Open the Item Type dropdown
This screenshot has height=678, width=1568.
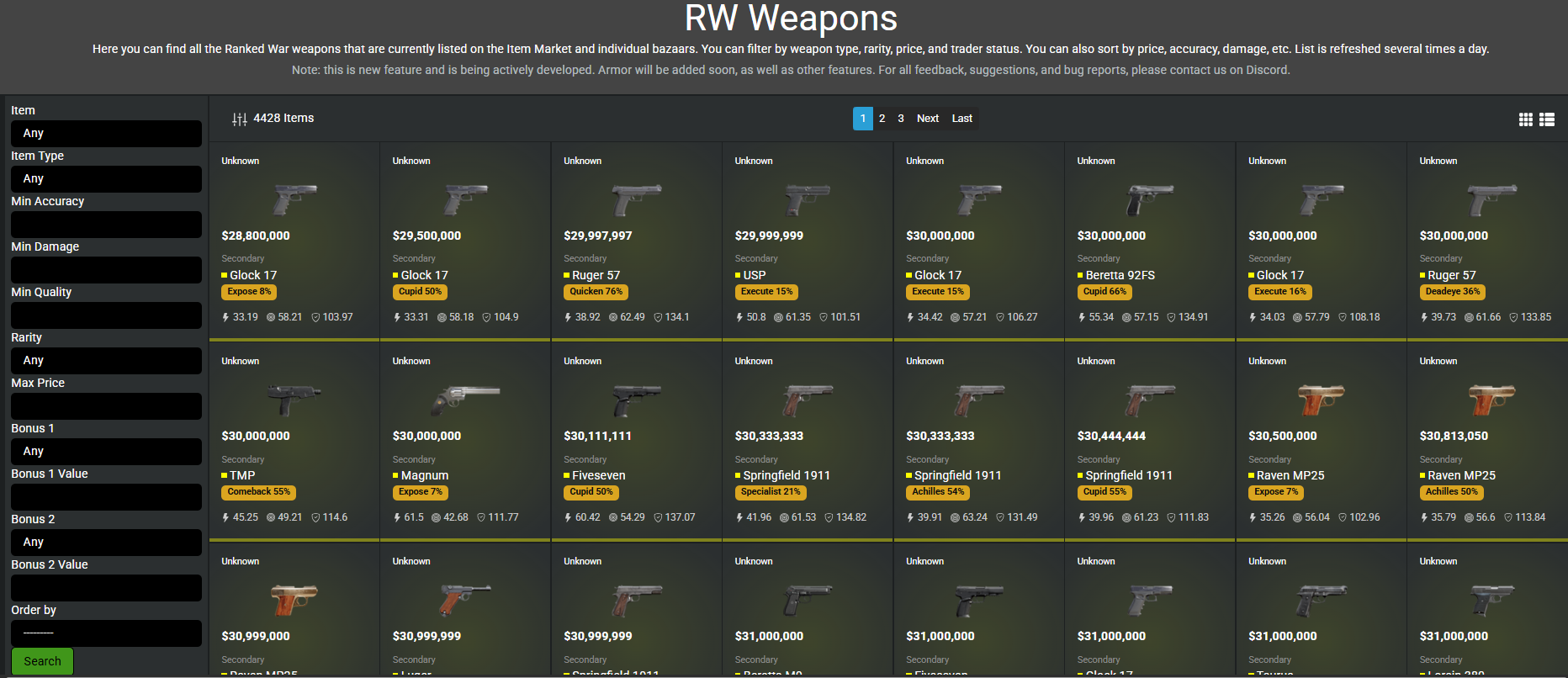pos(106,178)
